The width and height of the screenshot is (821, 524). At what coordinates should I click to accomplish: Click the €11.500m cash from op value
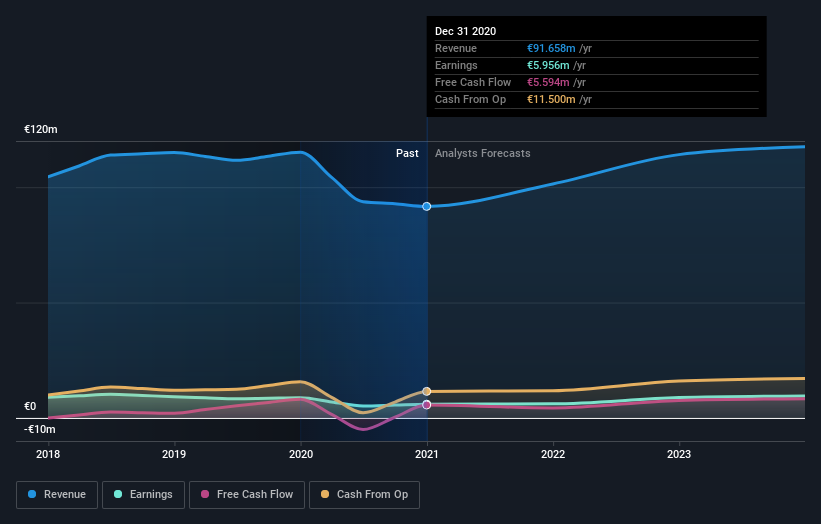[x=551, y=99]
